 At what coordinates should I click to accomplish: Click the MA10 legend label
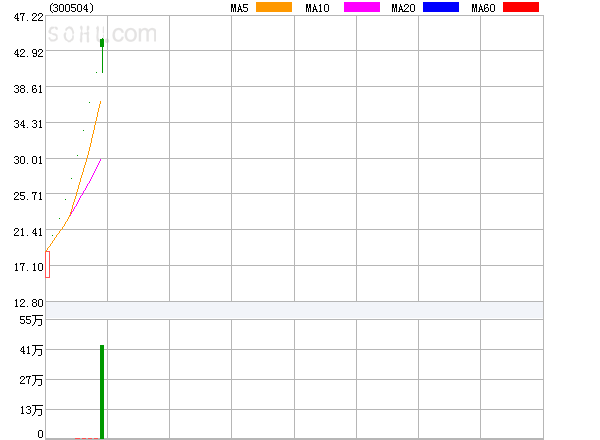317,8
